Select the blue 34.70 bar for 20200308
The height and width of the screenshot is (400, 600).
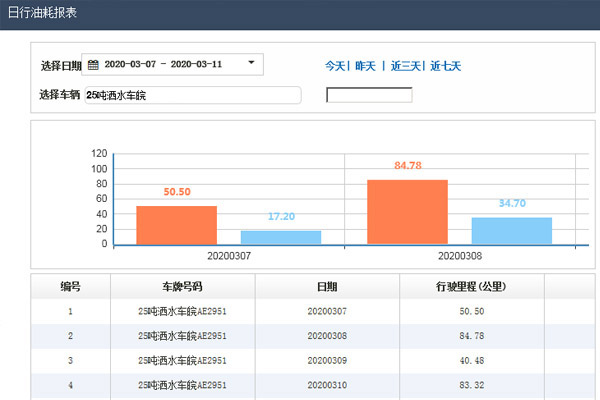(x=511, y=231)
